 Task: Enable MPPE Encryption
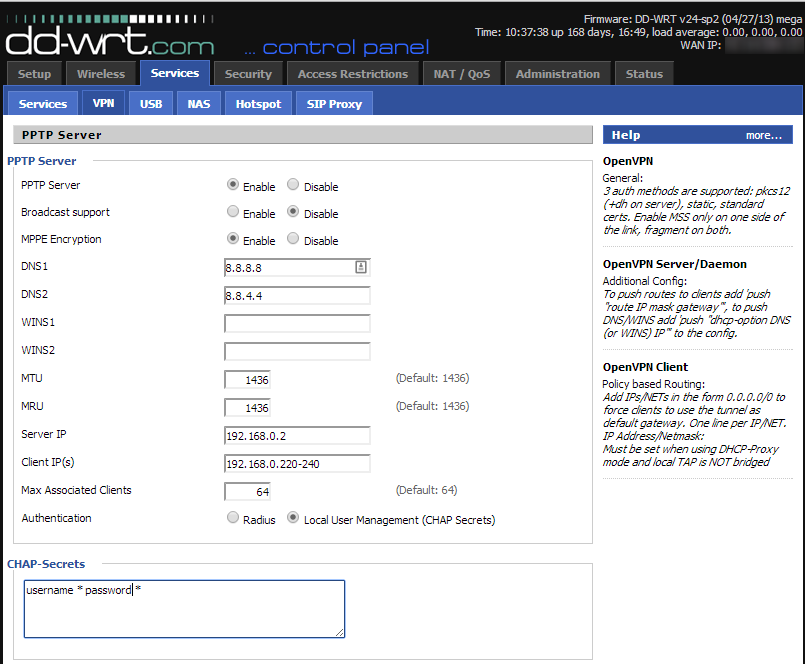233,239
